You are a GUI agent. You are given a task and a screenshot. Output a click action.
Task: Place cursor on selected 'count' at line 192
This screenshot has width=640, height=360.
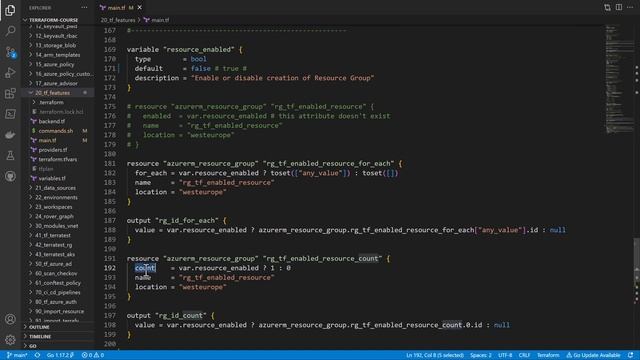[145, 268]
